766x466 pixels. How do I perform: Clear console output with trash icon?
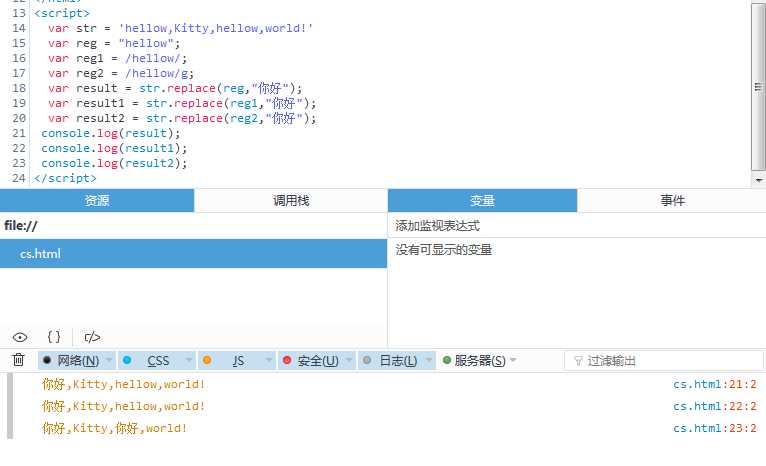click(19, 360)
